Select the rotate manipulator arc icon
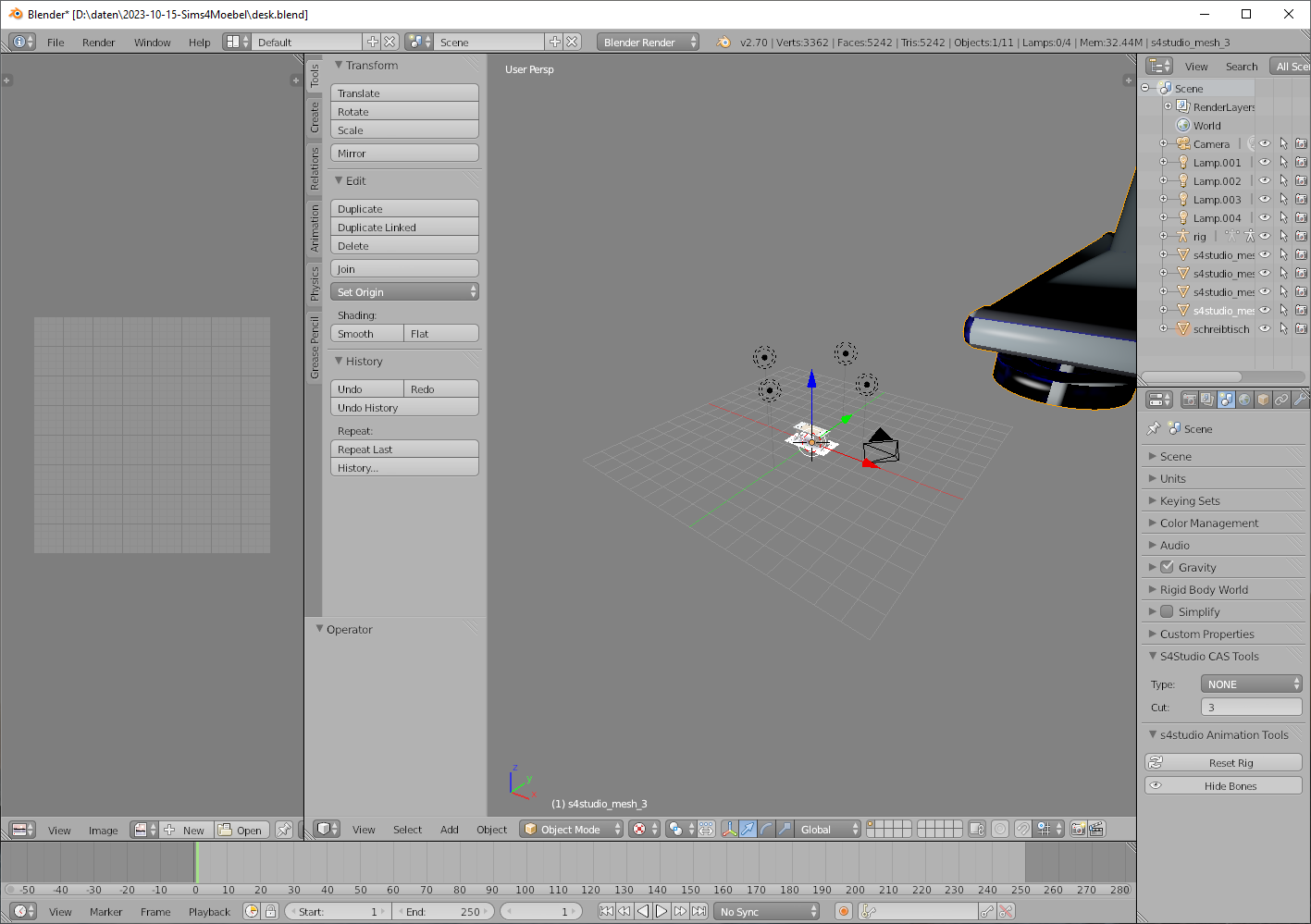 point(766,830)
